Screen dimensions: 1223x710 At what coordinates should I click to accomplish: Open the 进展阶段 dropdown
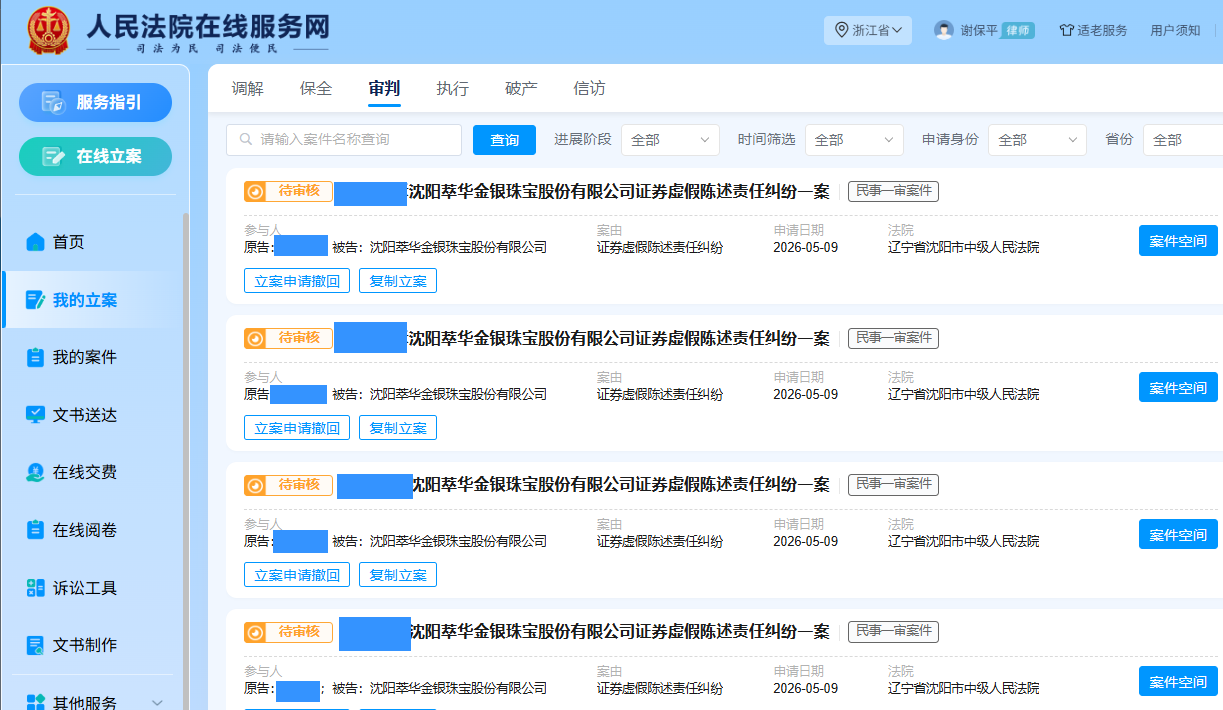[x=670, y=140]
